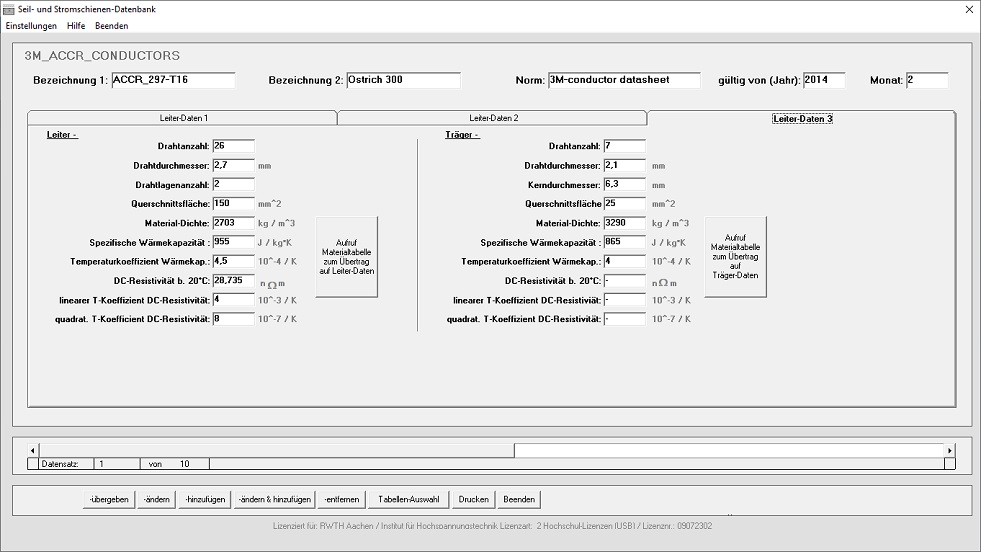Click Beenden in the menu bar

click(x=111, y=25)
